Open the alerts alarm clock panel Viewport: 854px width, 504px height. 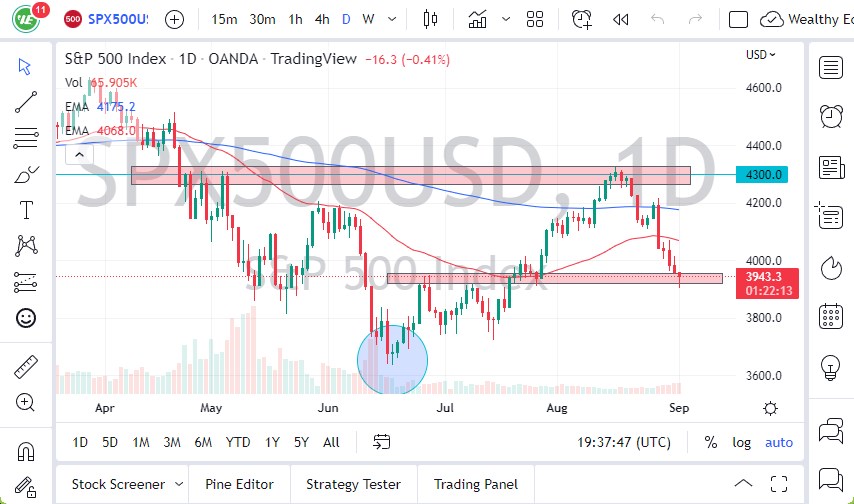(x=830, y=116)
